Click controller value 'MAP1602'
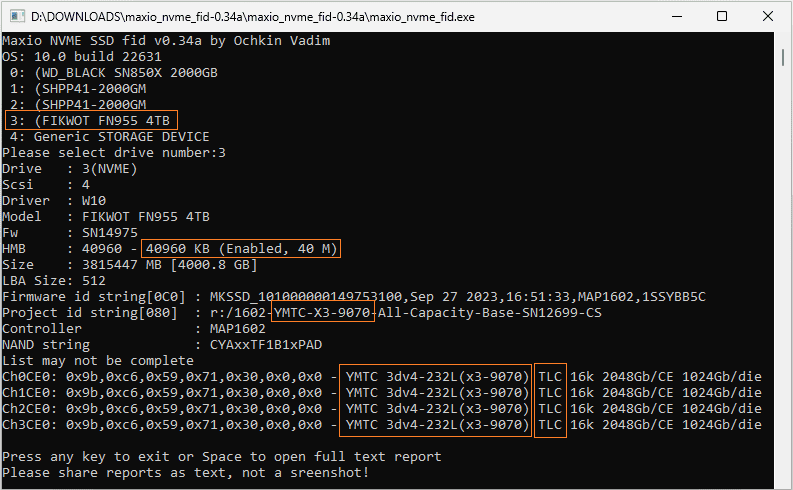Screen dimensions: 793x490 coord(238,329)
